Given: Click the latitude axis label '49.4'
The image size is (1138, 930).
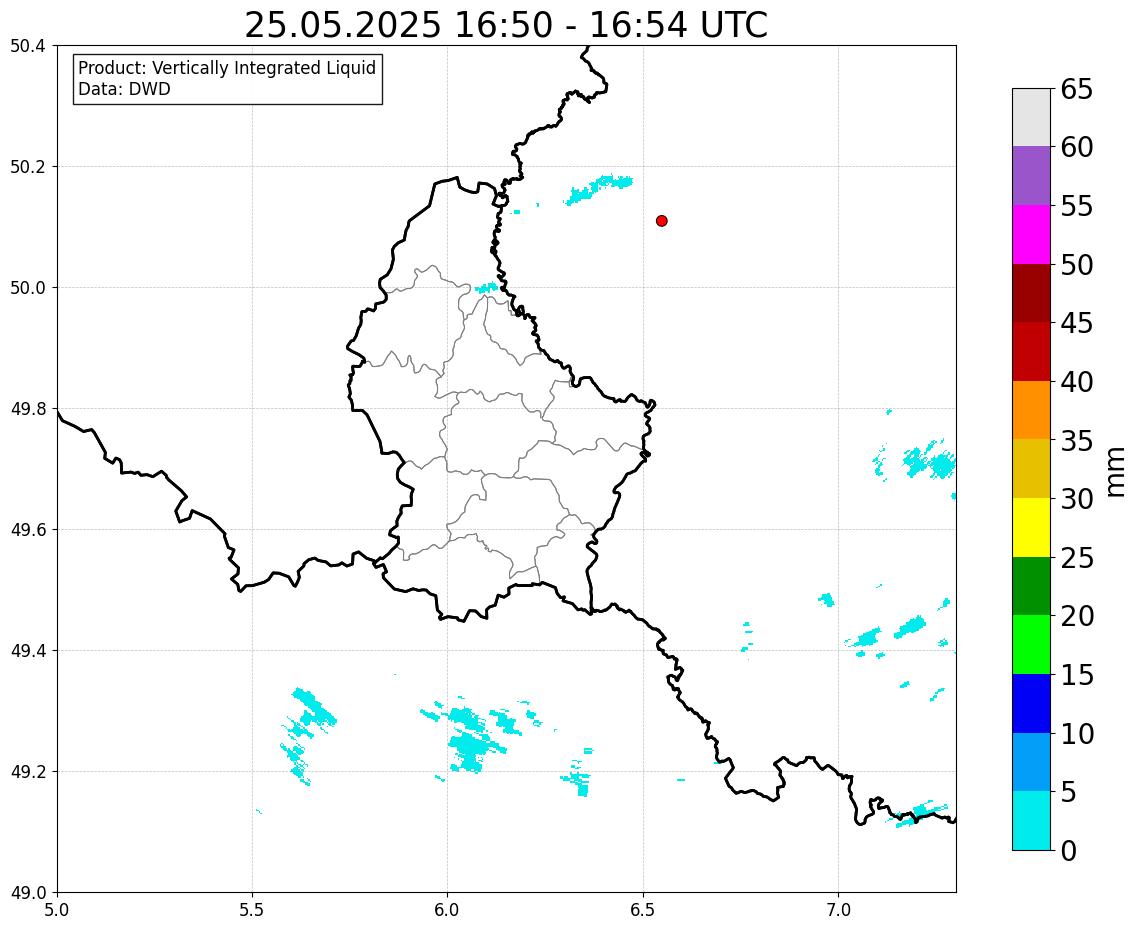Looking at the screenshot, I should (28, 650).
